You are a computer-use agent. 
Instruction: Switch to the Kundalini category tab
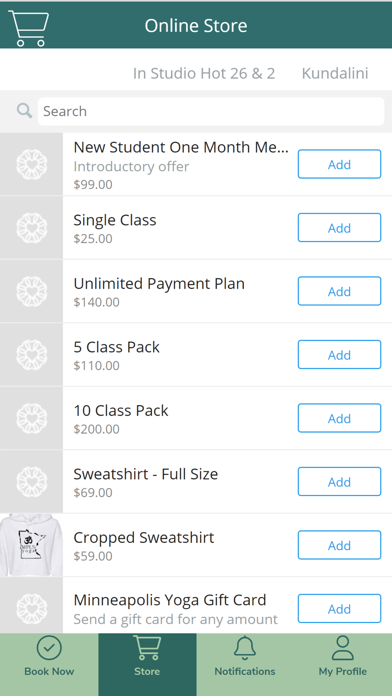pos(335,73)
